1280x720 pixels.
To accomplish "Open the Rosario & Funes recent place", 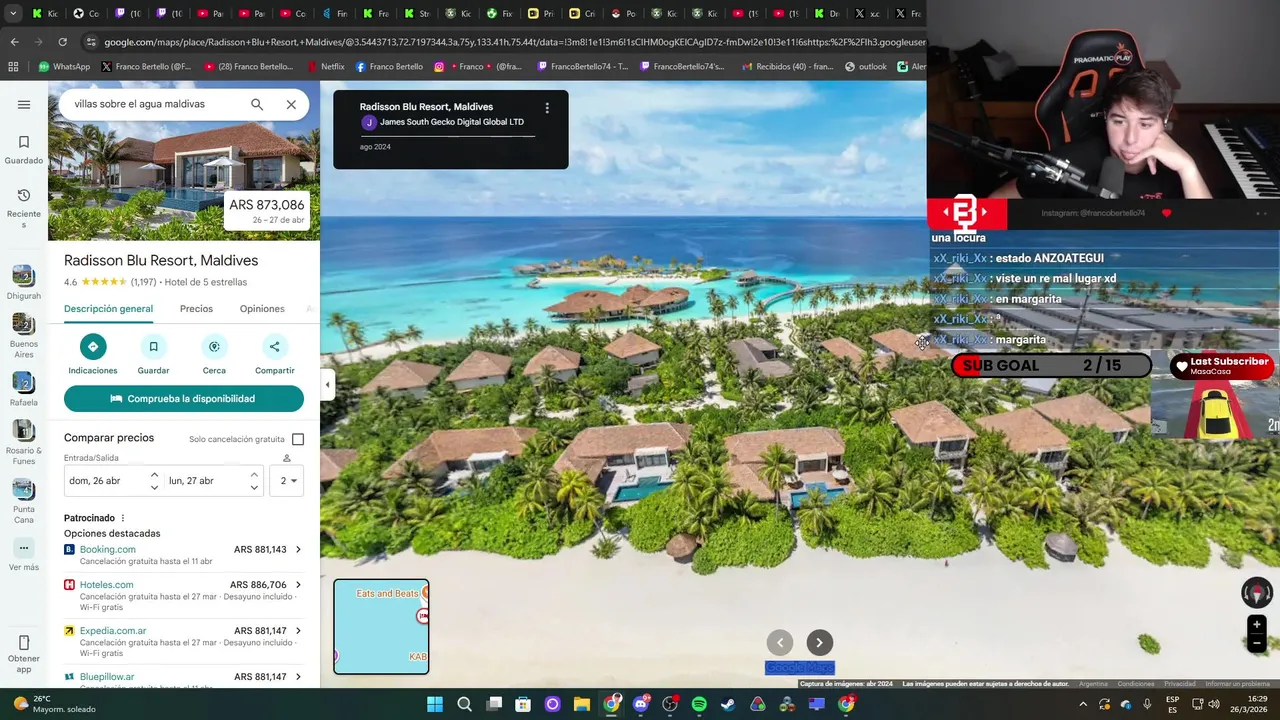I will [24, 442].
